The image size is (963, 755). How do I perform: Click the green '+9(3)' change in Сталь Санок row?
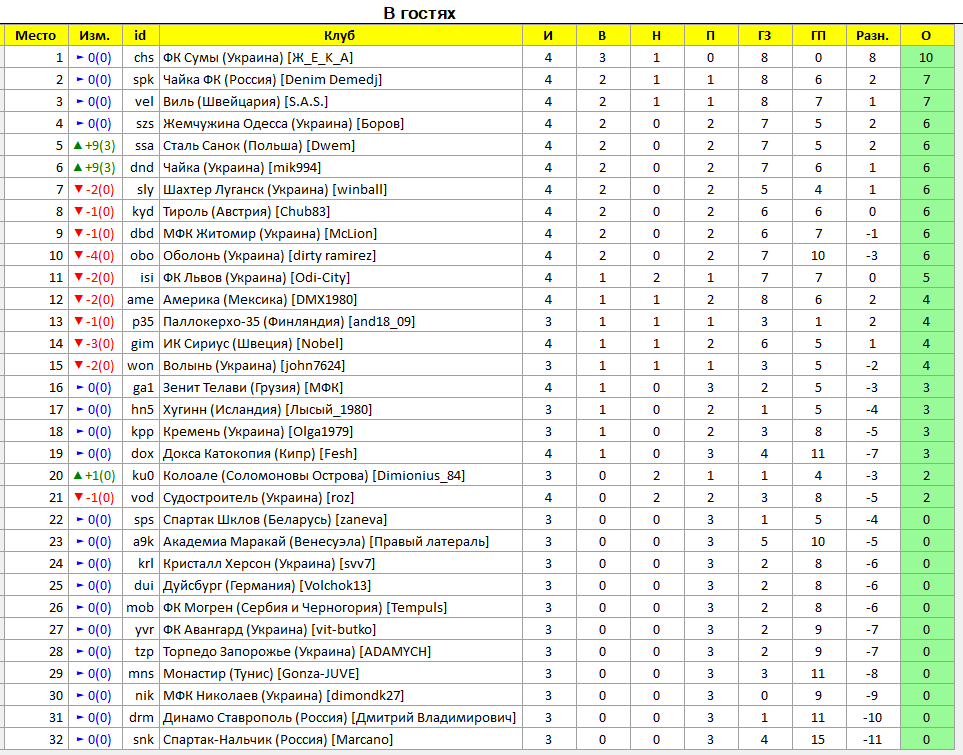(95, 146)
